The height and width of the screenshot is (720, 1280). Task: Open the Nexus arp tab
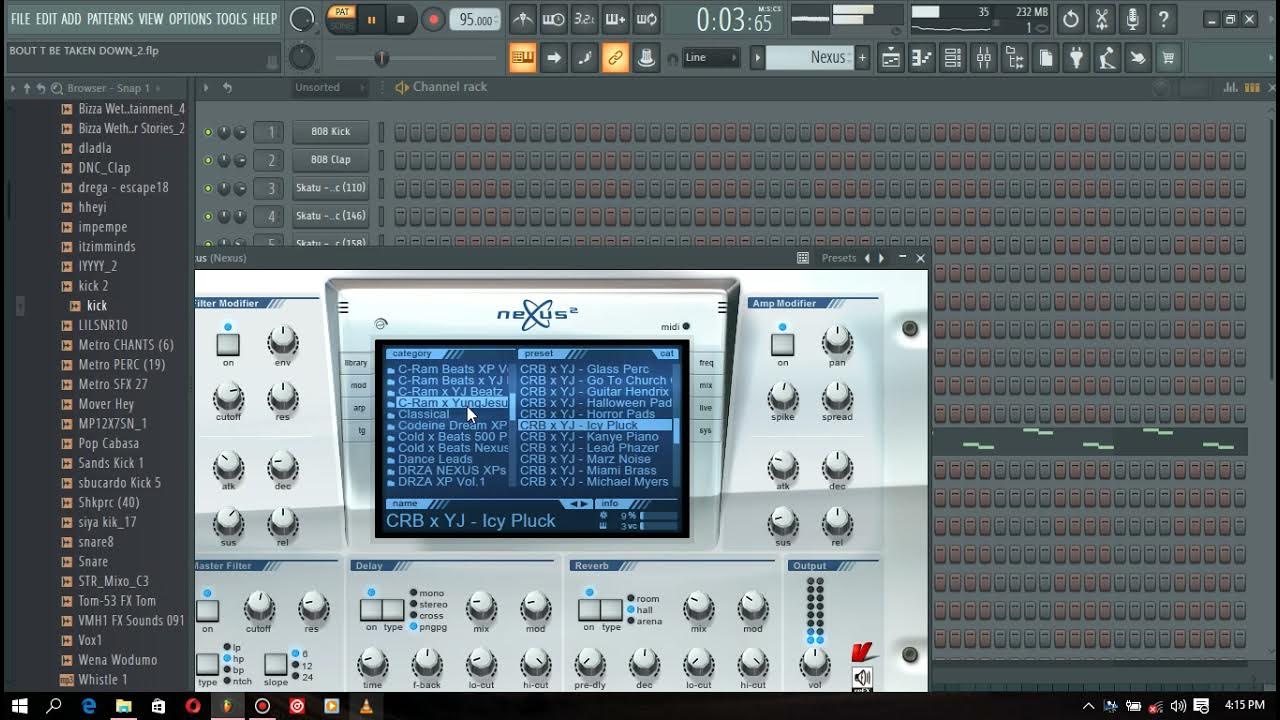point(358,408)
